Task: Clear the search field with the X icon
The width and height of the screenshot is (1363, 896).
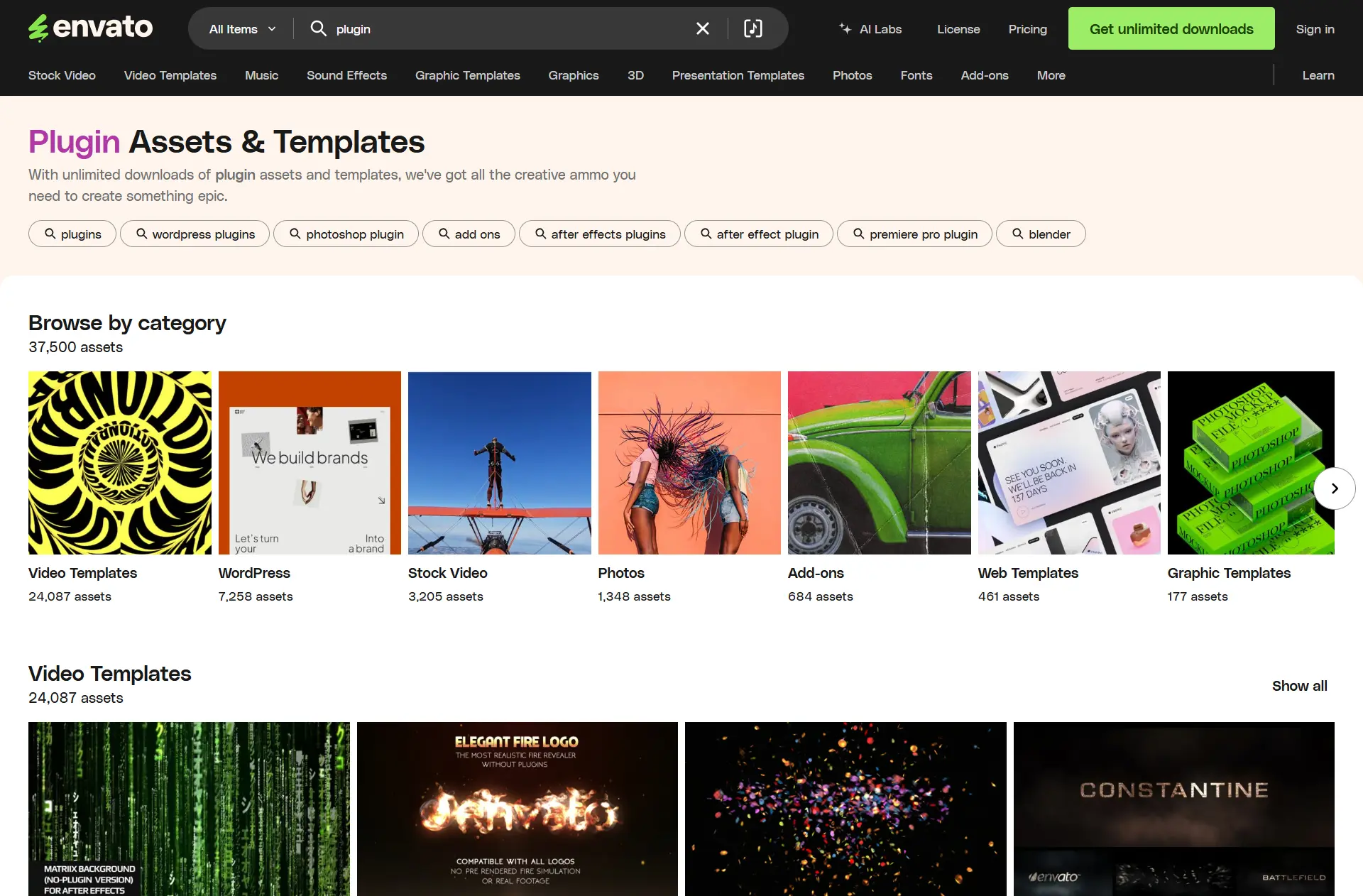Action: (x=702, y=28)
